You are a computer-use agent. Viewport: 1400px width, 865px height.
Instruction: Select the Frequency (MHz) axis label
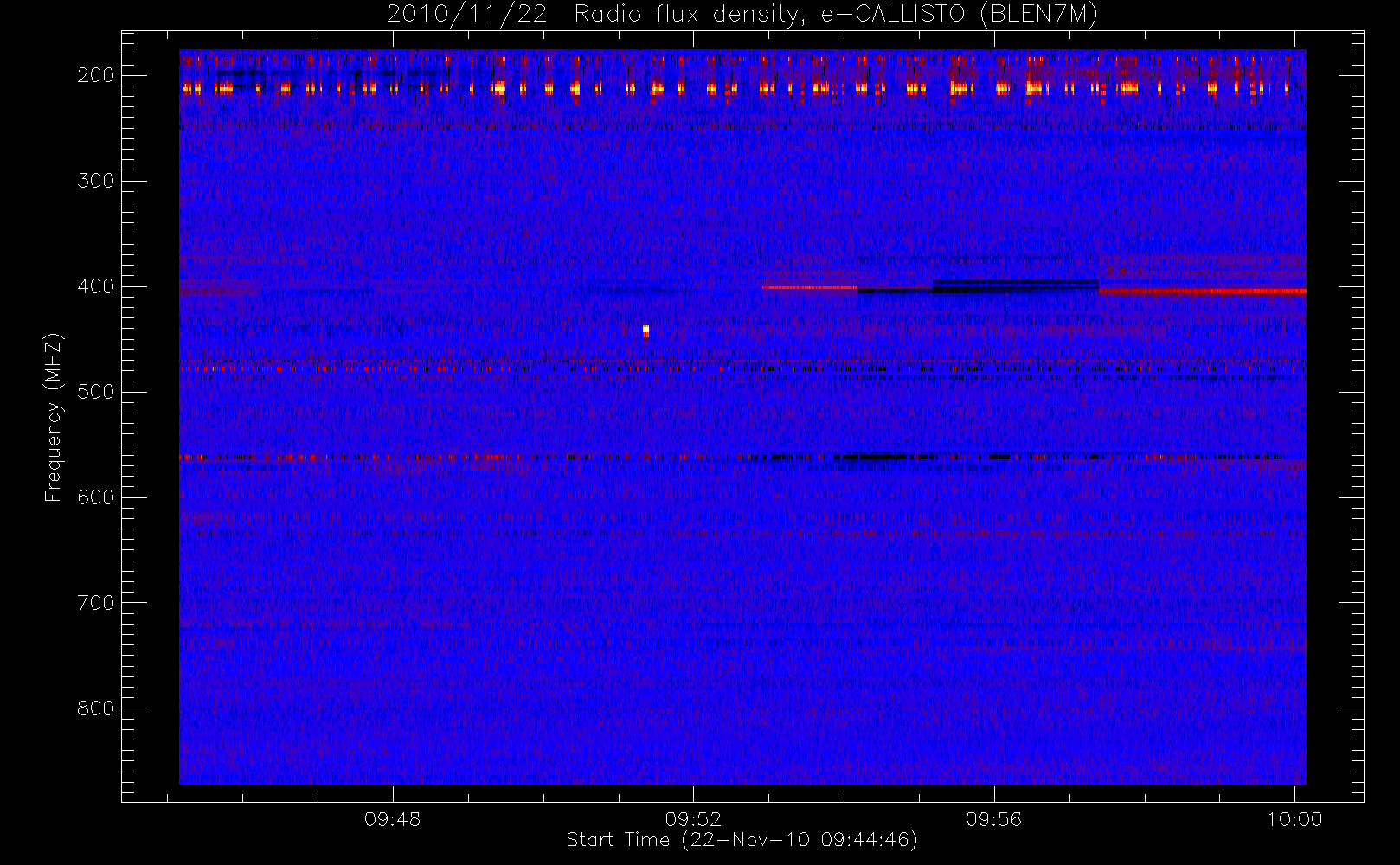(x=54, y=417)
